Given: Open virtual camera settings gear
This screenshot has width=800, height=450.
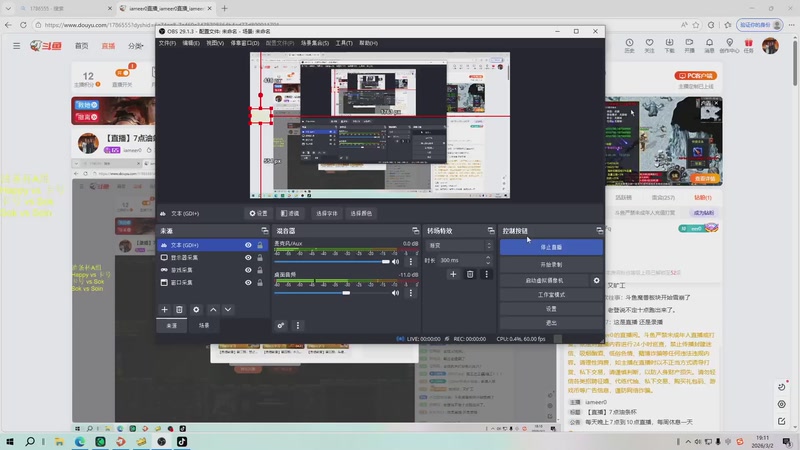Looking at the screenshot, I should [596, 281].
